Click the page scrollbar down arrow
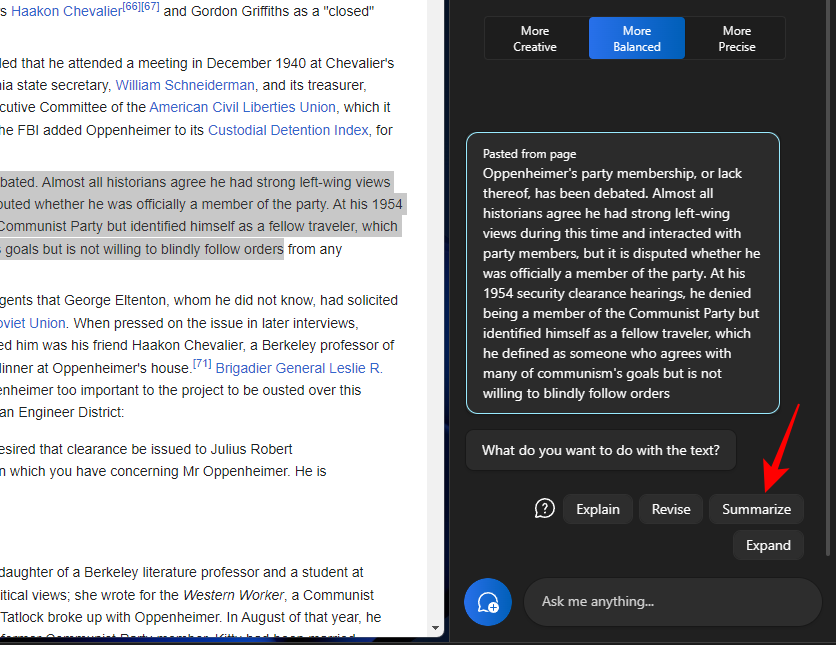 click(436, 628)
